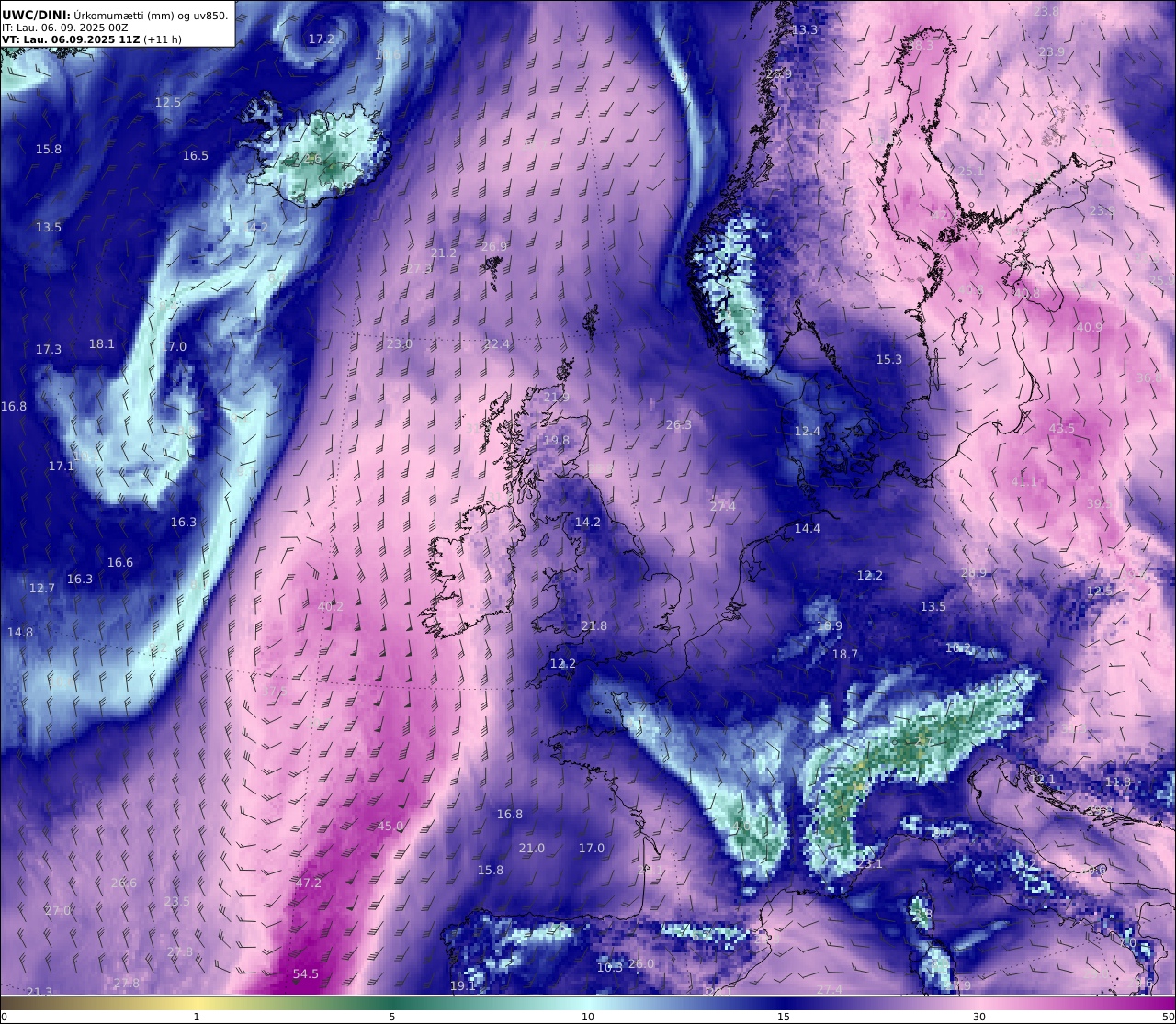
Task: Click the 'VT: Lau. 06.09.2025 11Z' valid time
Action: coord(71,39)
